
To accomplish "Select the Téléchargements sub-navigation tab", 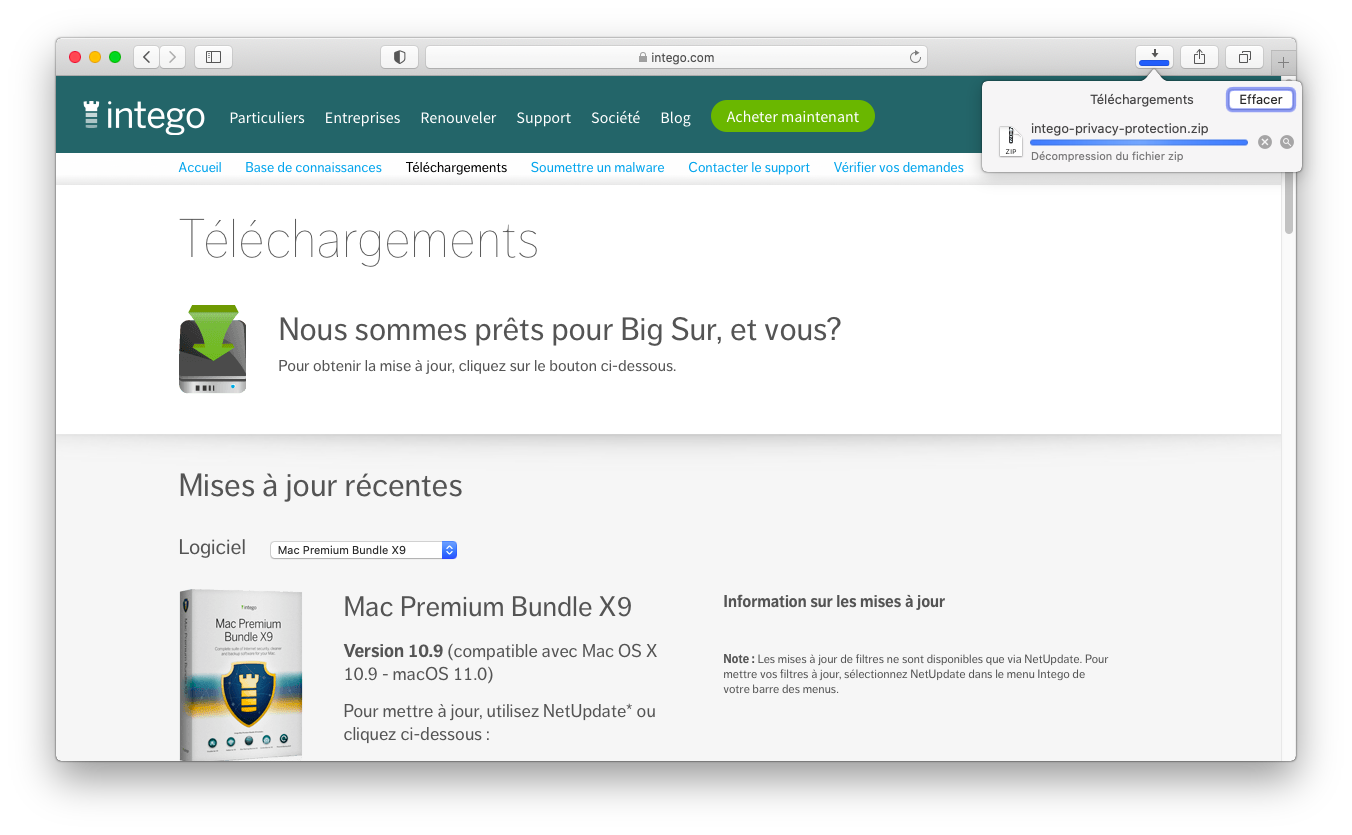I will [x=456, y=167].
